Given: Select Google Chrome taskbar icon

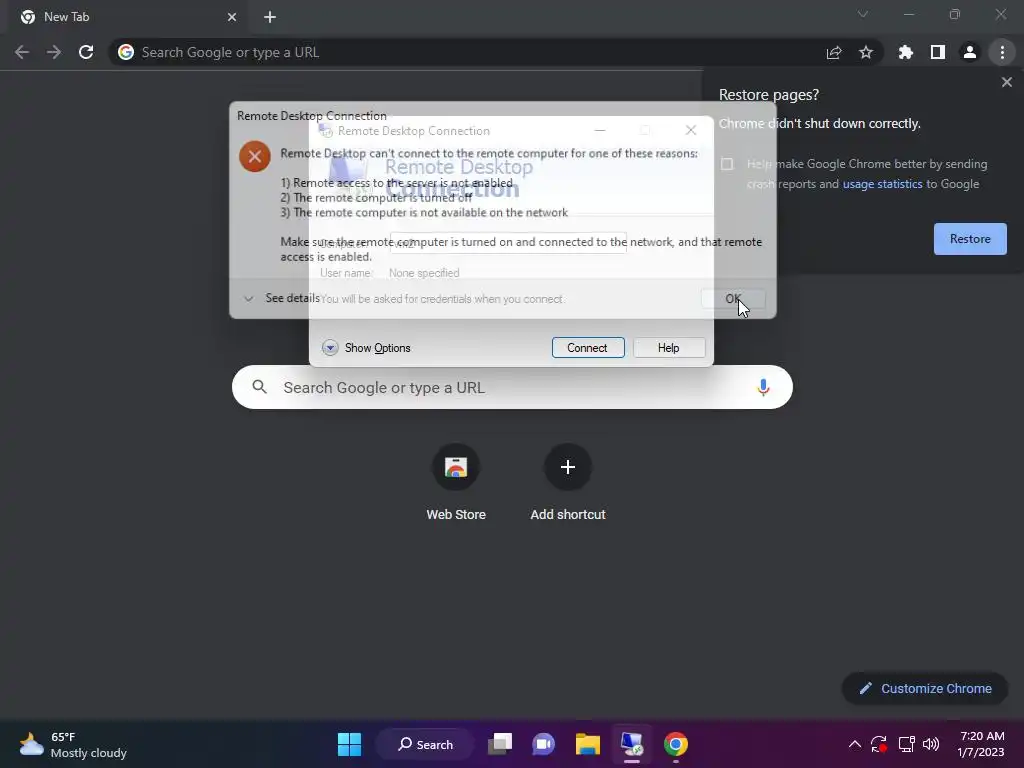Looking at the screenshot, I should tap(676, 744).
